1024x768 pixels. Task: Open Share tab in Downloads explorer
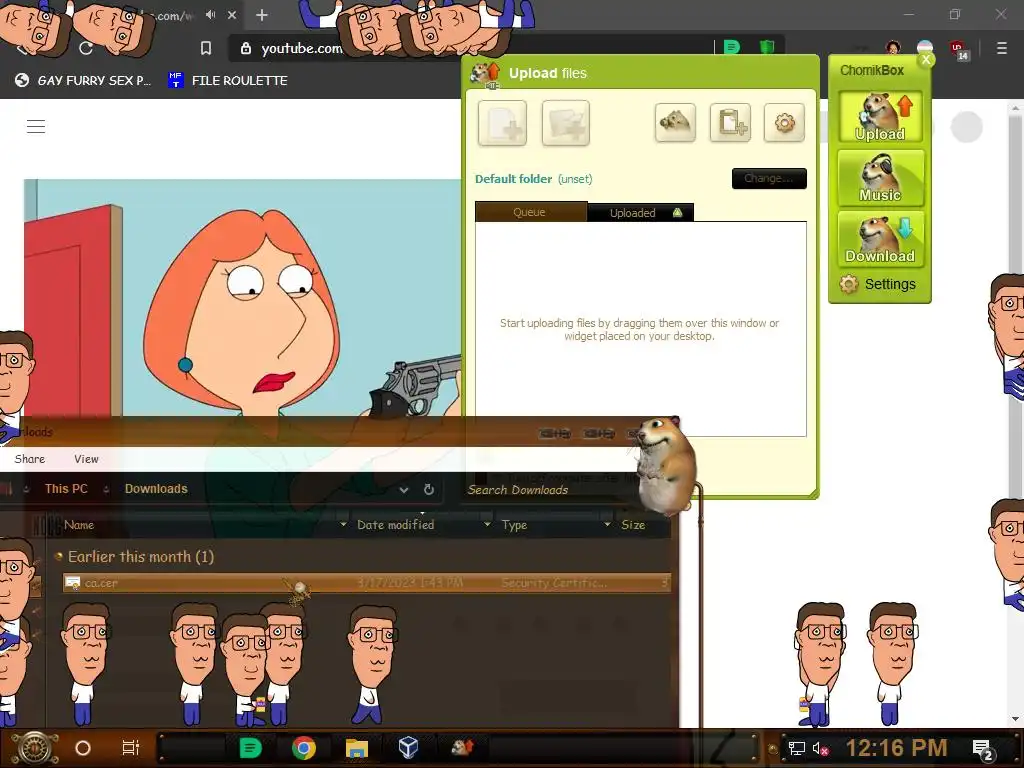click(x=30, y=459)
